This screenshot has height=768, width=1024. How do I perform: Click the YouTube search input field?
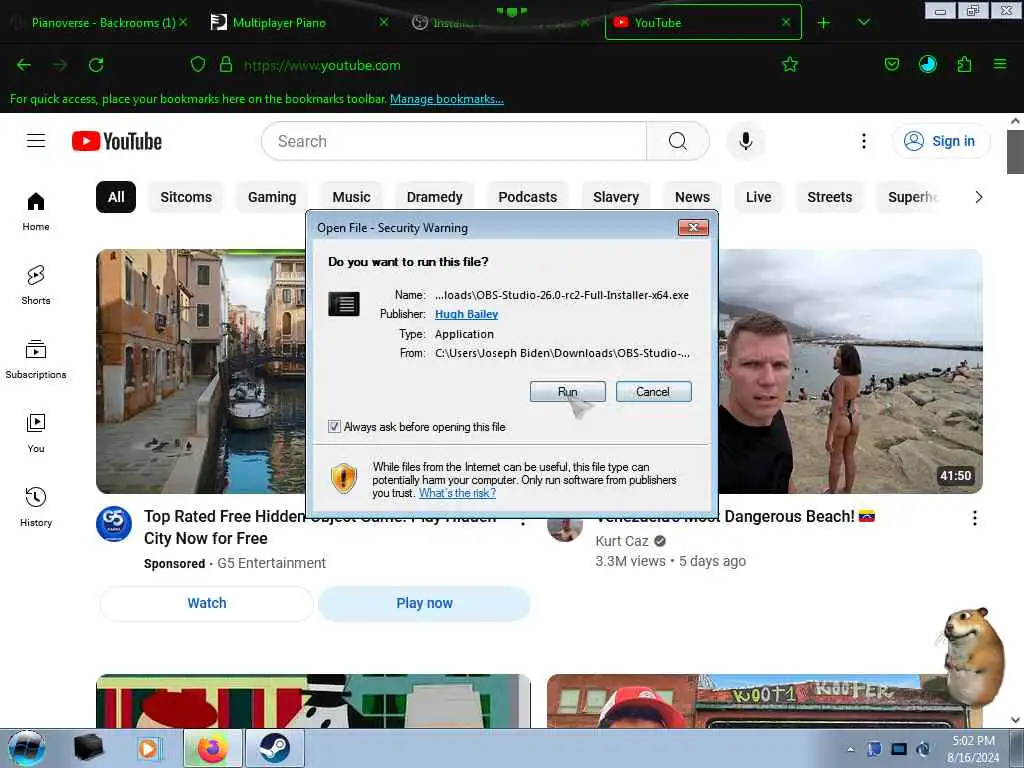pyautogui.click(x=454, y=141)
